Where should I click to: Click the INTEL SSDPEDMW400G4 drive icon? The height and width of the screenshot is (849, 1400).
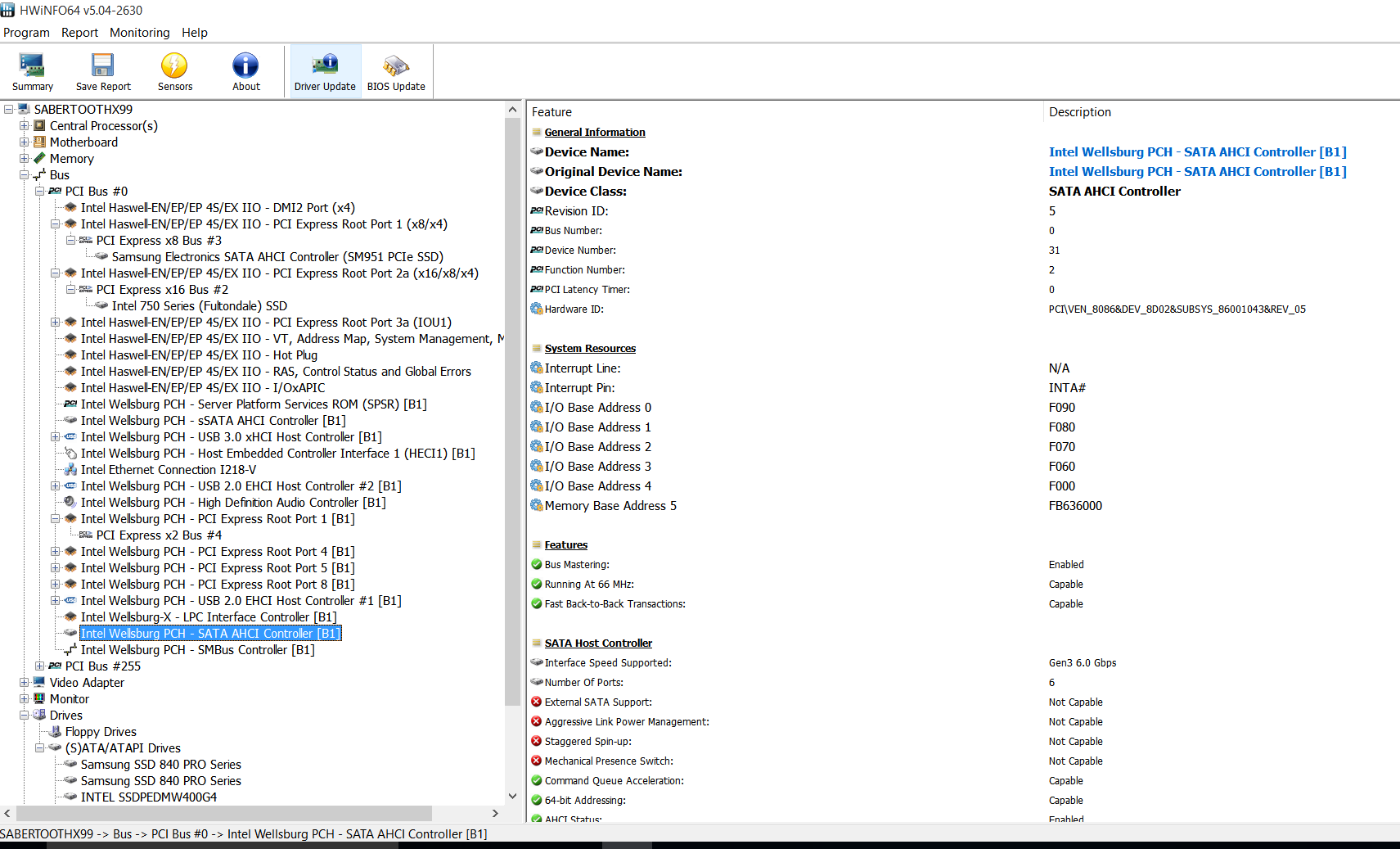click(70, 797)
